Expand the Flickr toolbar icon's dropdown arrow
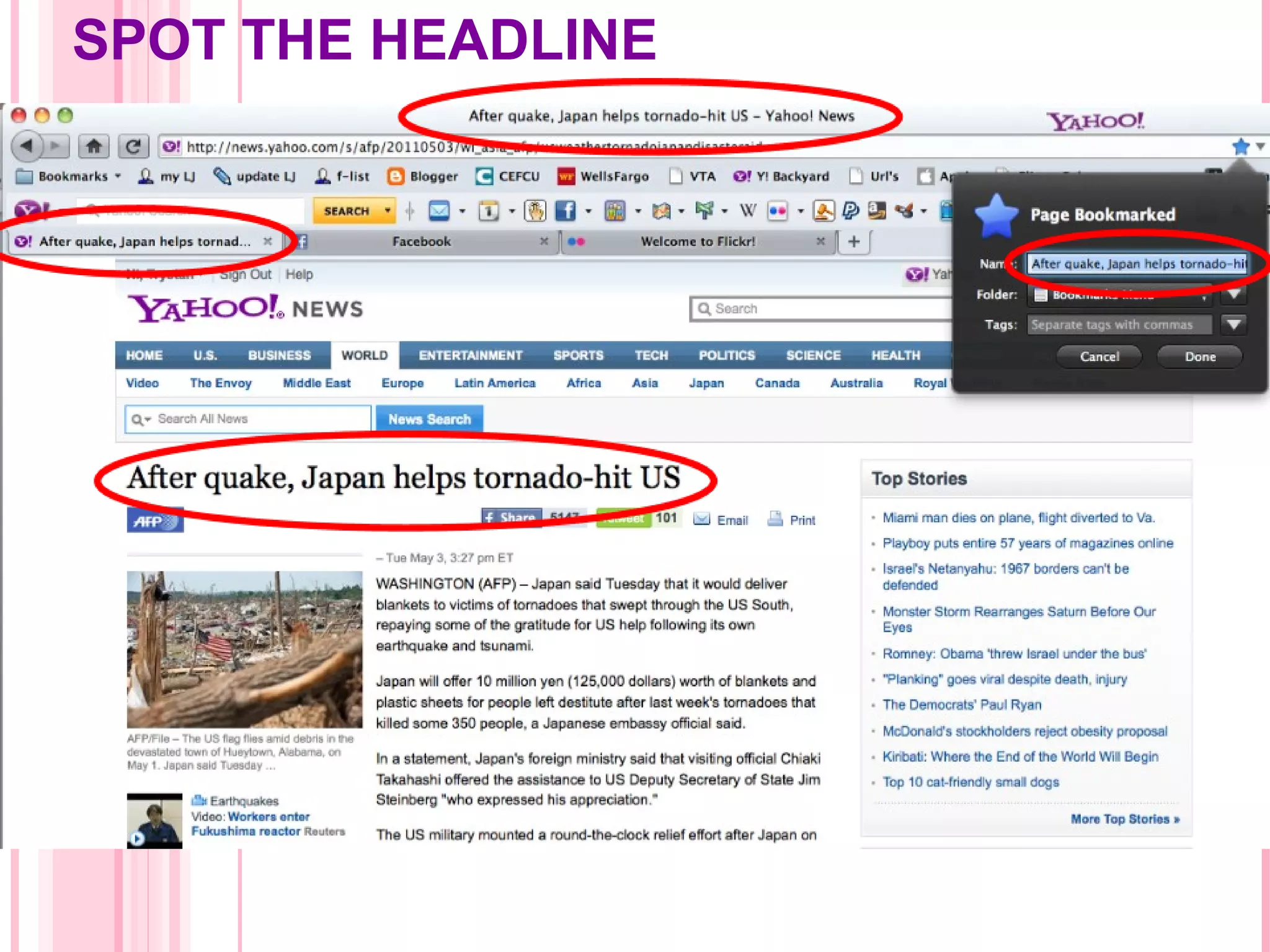Viewport: 1270px width, 952px height. click(801, 211)
